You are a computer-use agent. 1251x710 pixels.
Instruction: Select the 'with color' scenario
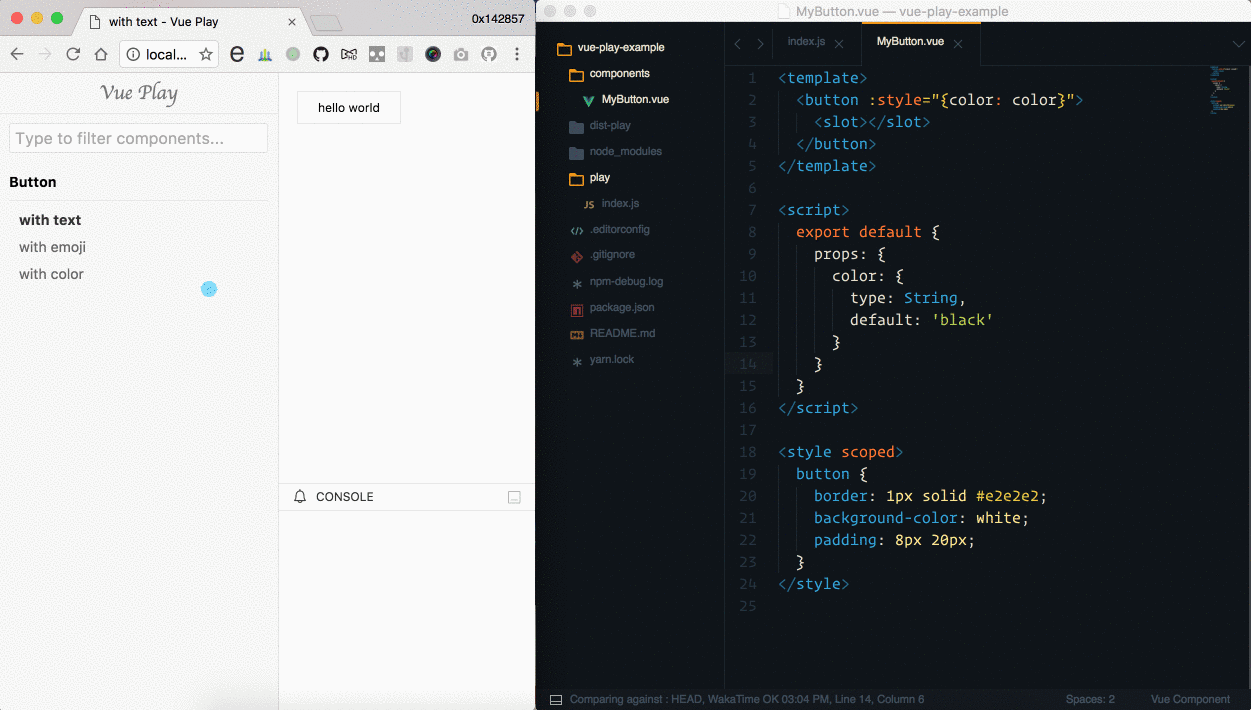click(x=50, y=274)
